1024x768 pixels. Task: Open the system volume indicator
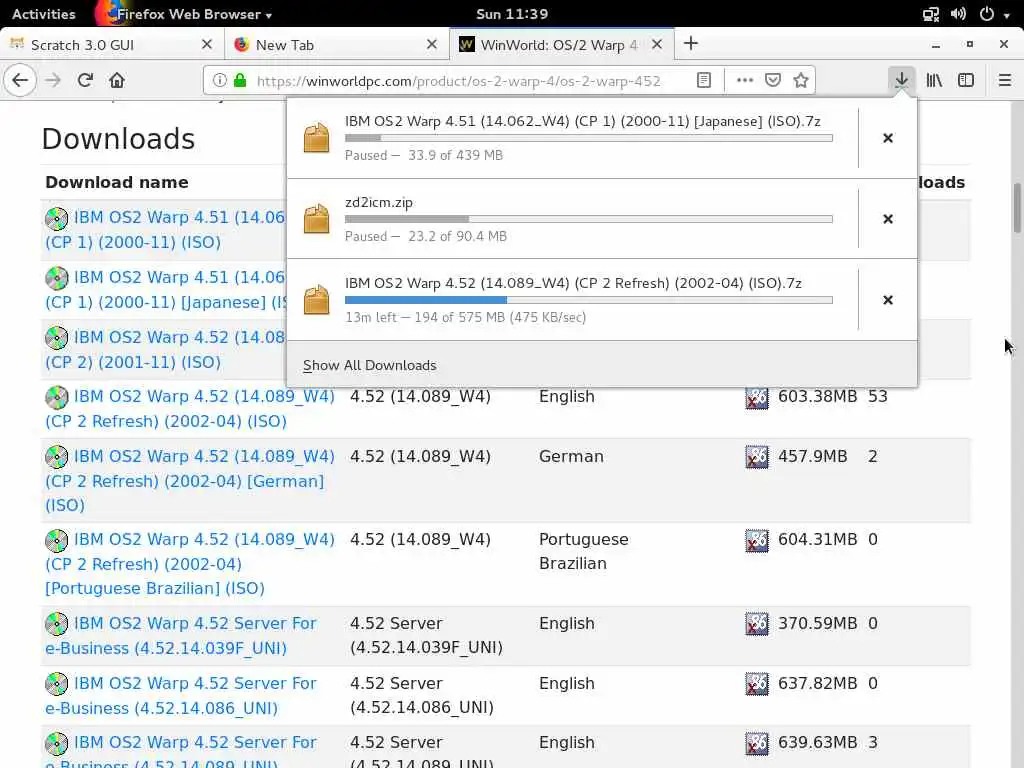pos(958,14)
